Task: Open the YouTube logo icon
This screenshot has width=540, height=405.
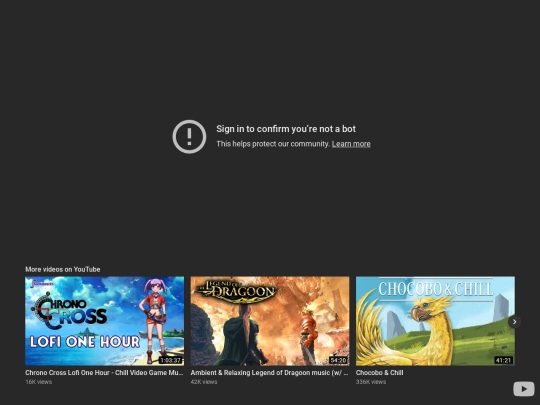Action: coord(523,389)
